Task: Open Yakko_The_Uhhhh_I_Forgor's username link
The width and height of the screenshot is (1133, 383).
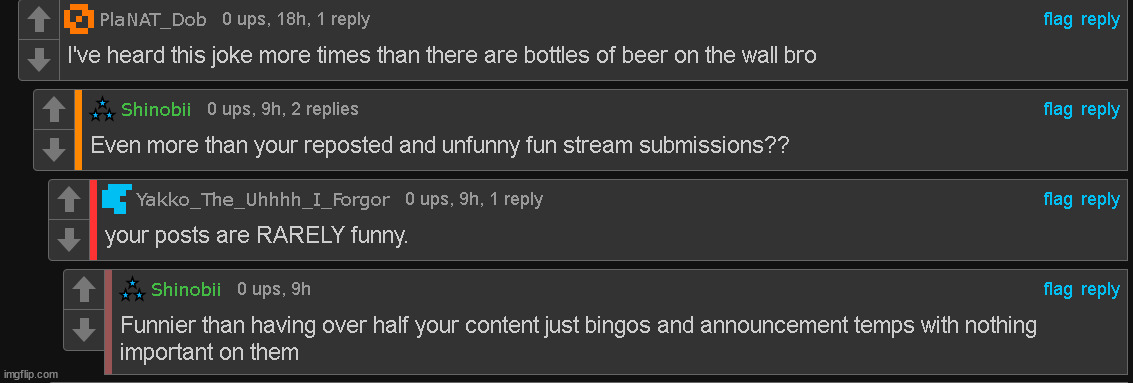Action: click(x=263, y=200)
